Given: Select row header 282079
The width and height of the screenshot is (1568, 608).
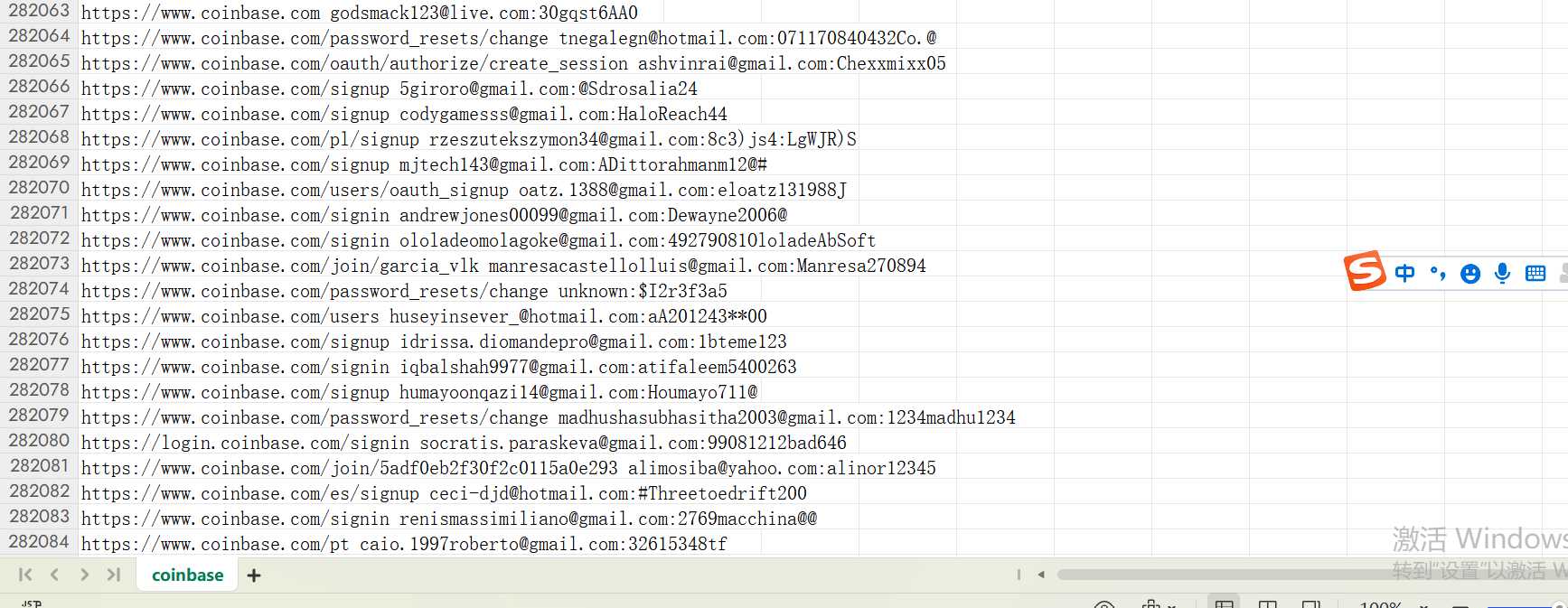Looking at the screenshot, I should tap(39, 416).
